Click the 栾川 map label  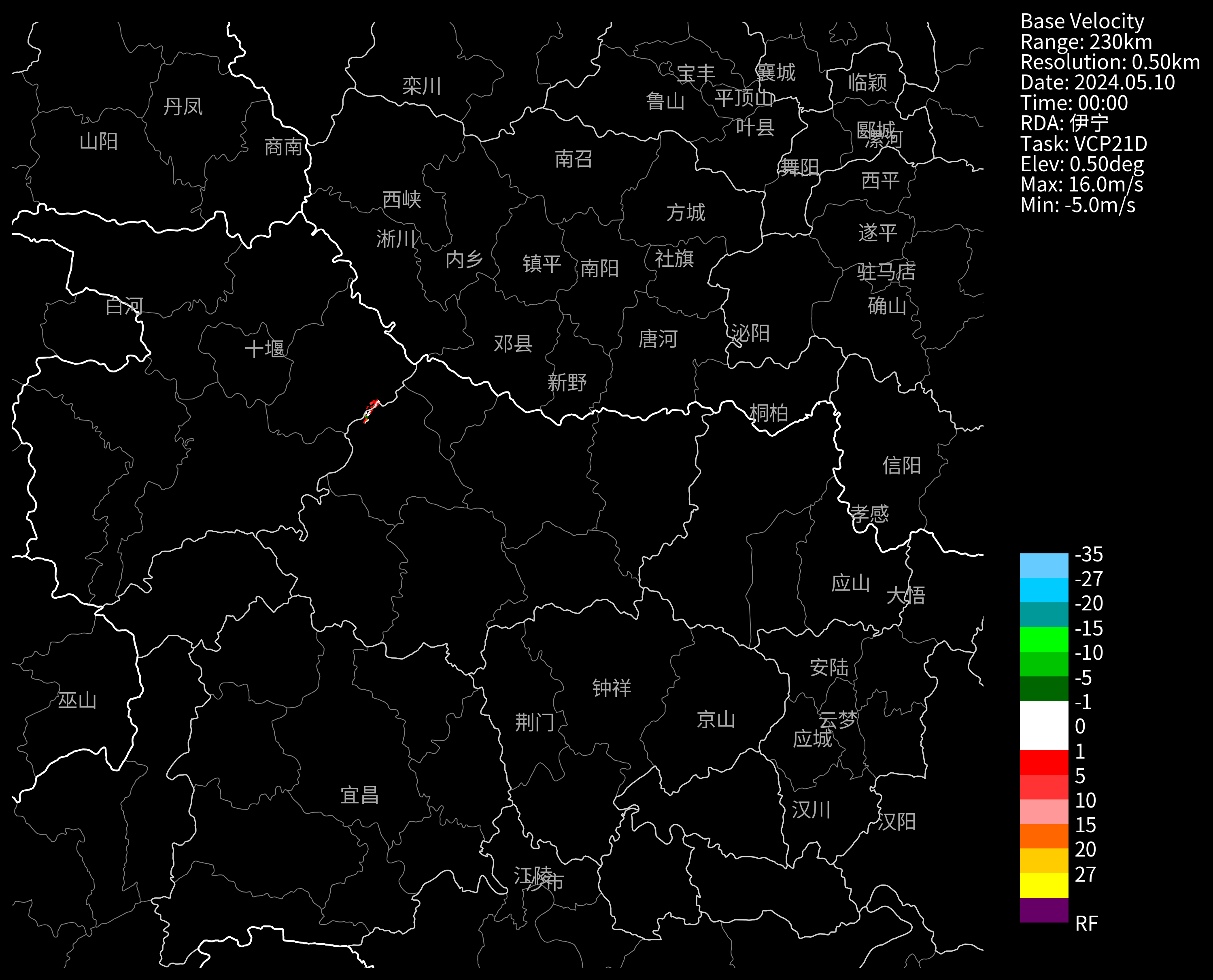pos(421,86)
